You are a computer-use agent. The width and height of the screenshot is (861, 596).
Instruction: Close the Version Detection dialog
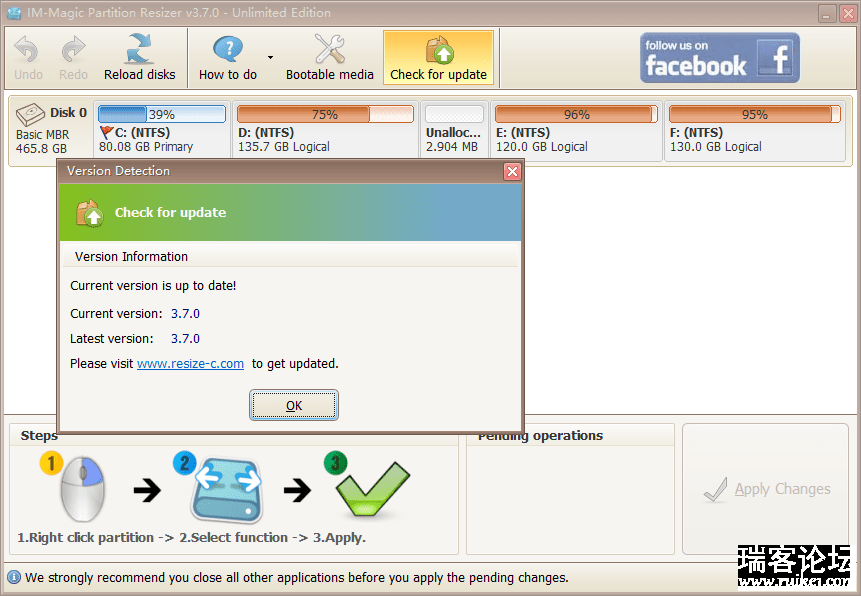click(x=512, y=171)
